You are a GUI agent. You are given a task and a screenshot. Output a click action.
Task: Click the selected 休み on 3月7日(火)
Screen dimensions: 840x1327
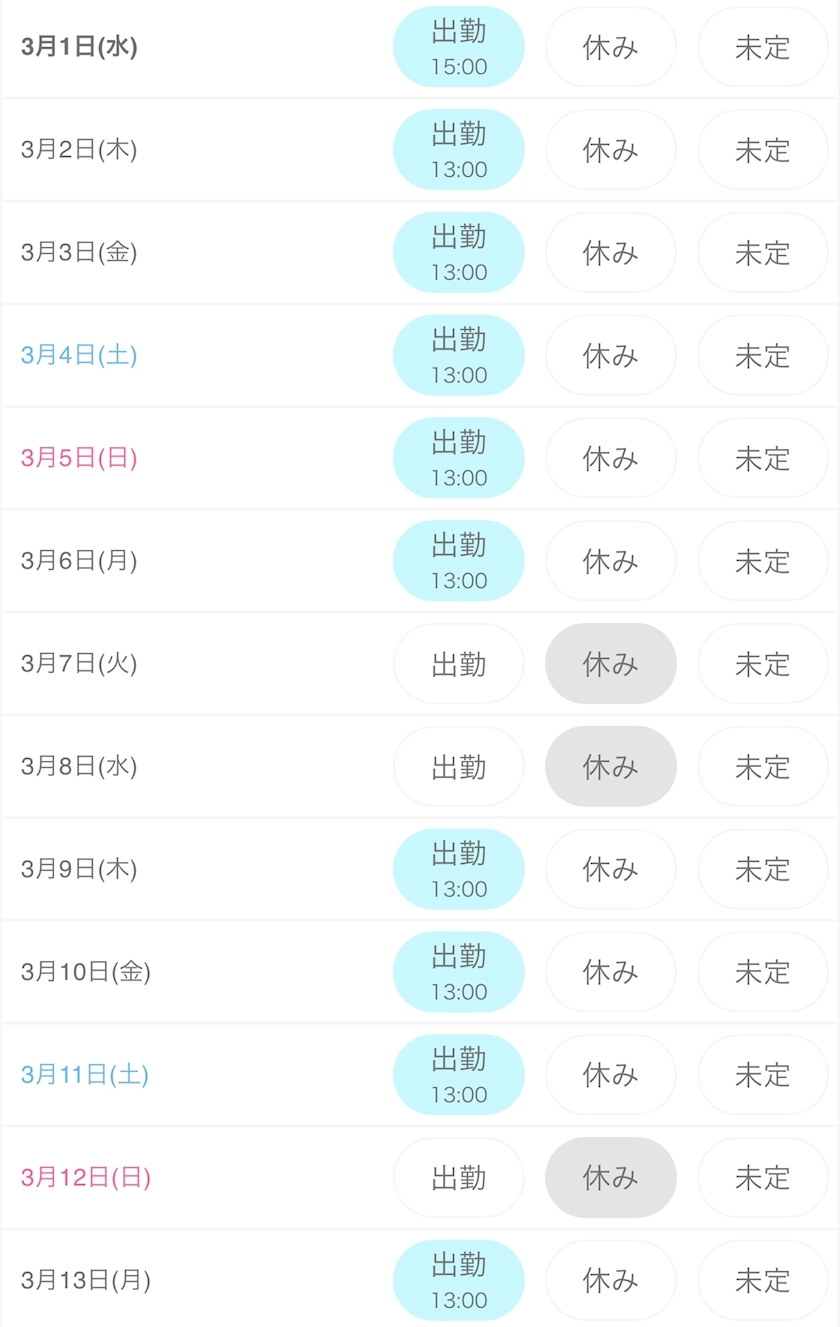611,664
